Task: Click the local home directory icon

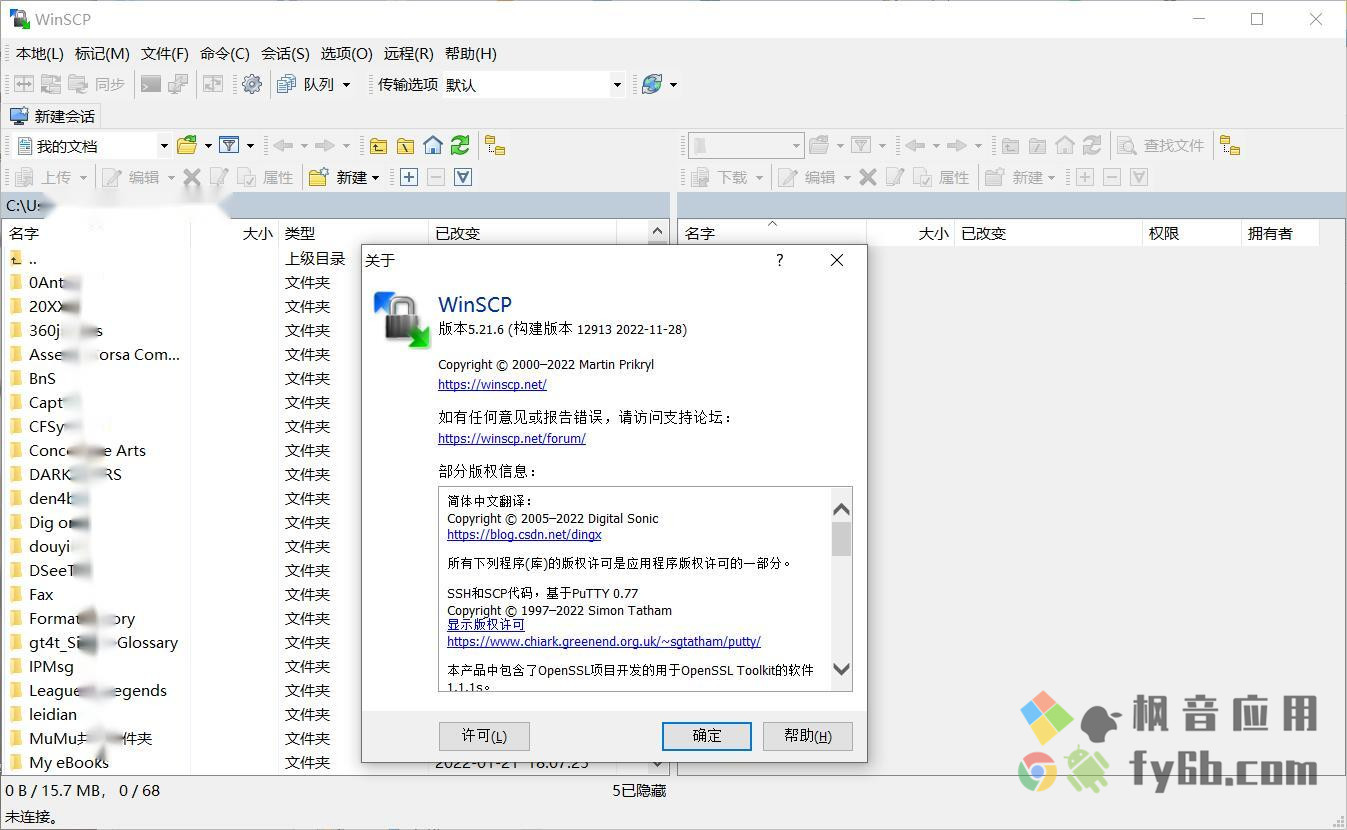Action: [432, 146]
